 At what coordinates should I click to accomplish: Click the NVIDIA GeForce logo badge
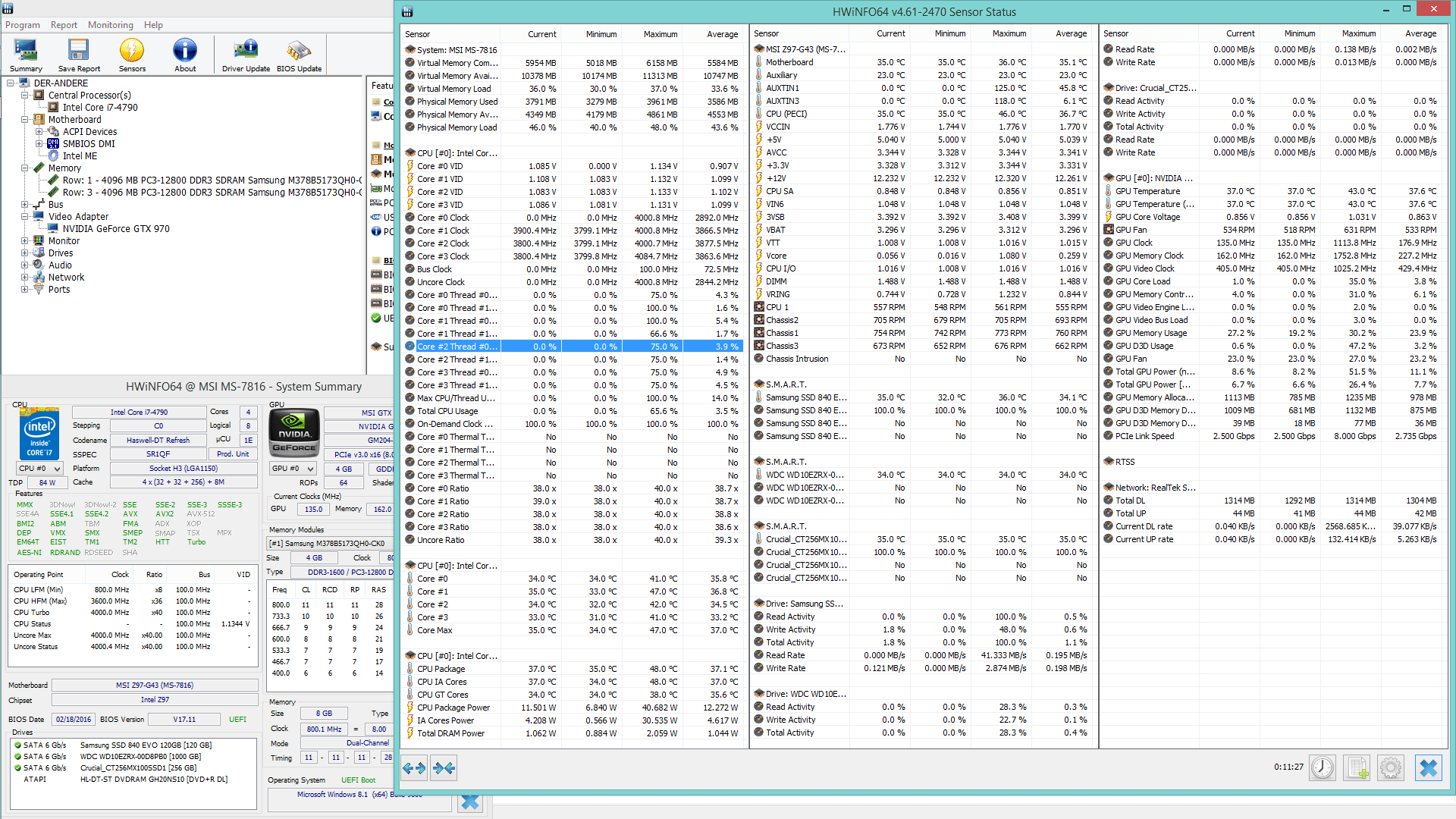[294, 433]
